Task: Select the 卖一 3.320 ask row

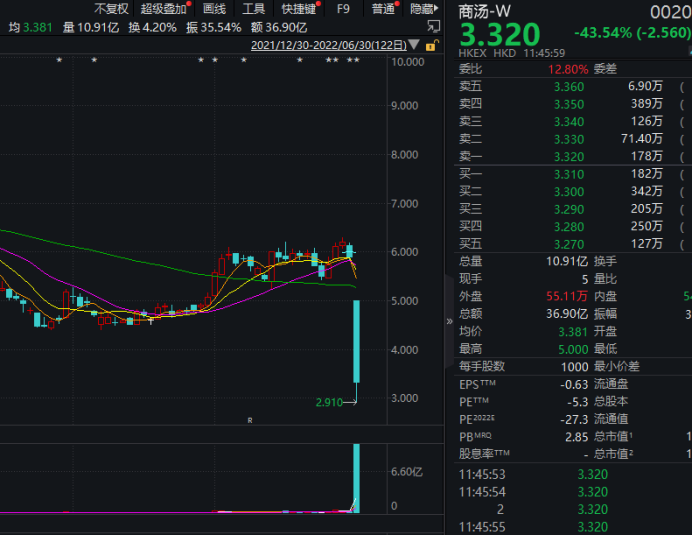Action: (x=573, y=156)
